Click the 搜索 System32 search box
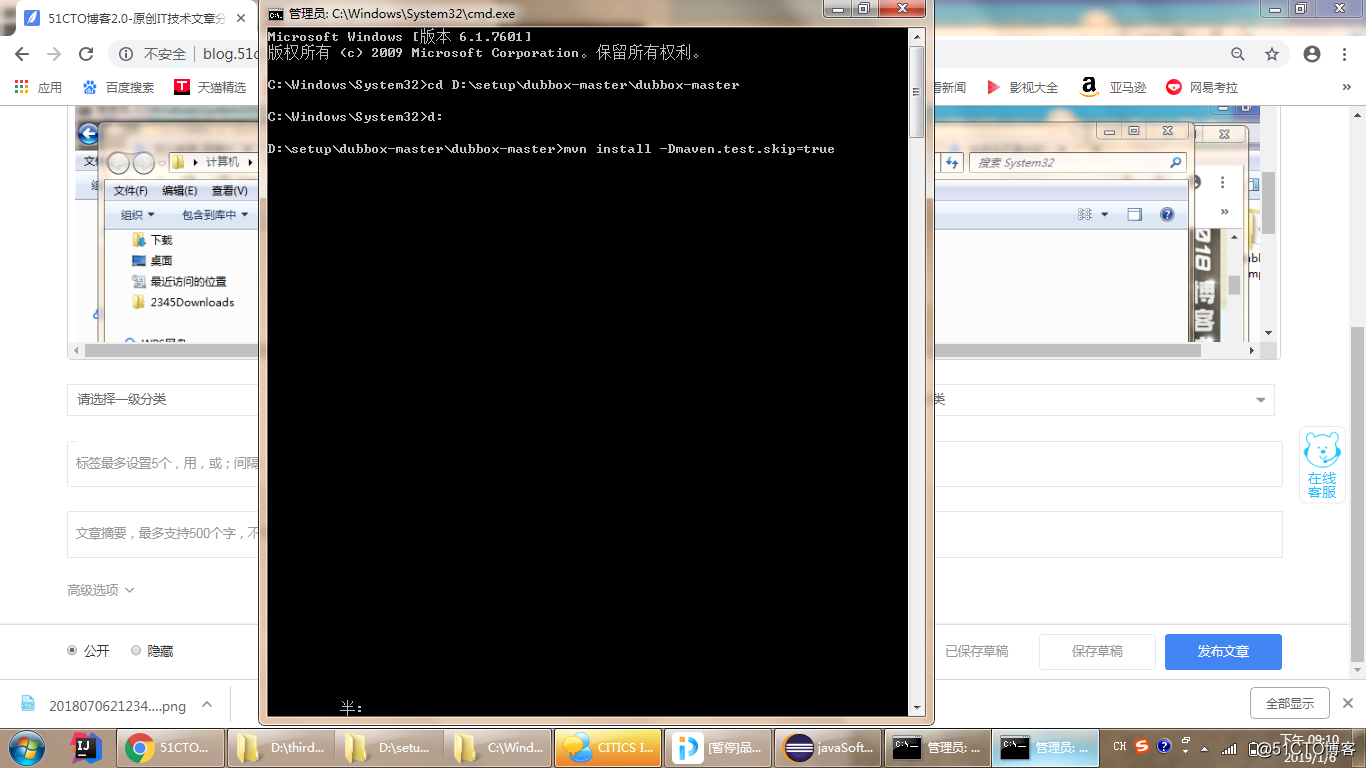Screen dimensions: 1366x768 (1077, 162)
